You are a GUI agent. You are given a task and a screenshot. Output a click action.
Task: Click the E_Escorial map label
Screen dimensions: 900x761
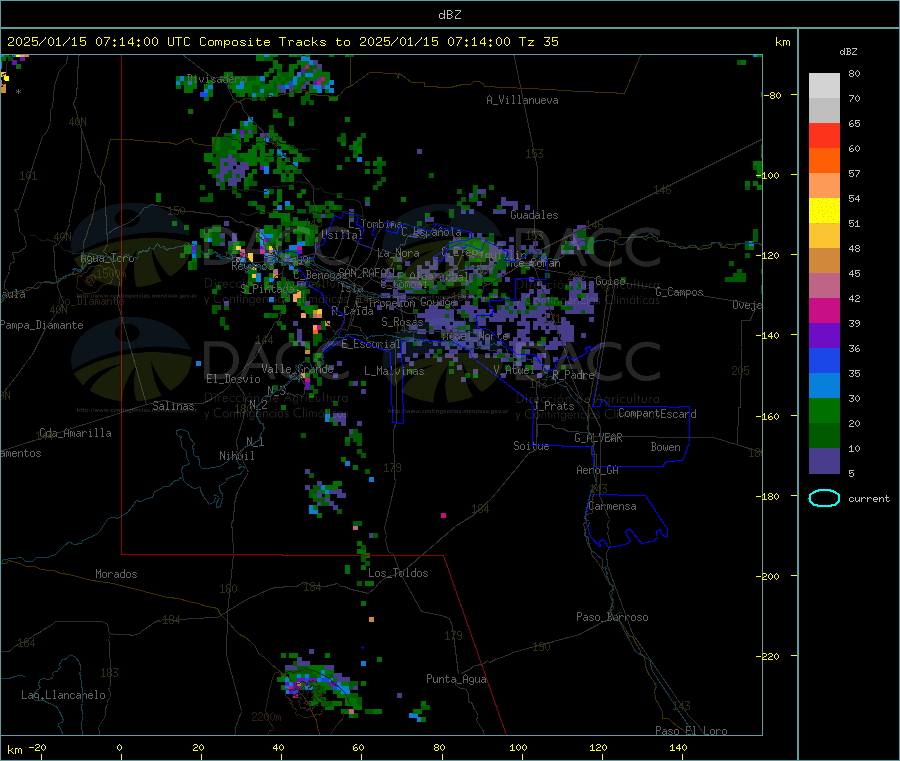point(371,344)
